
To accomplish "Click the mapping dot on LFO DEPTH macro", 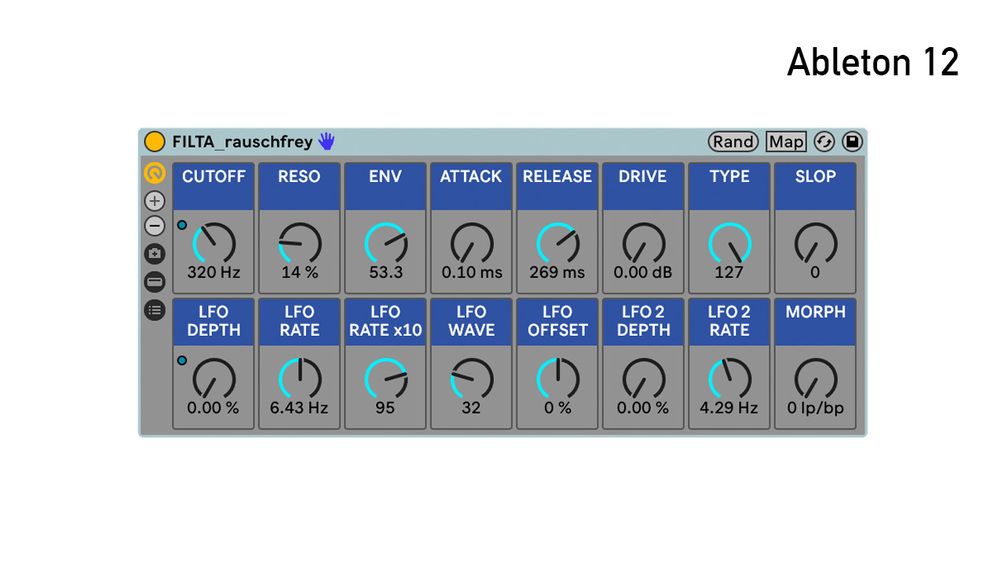I will coord(182,361).
